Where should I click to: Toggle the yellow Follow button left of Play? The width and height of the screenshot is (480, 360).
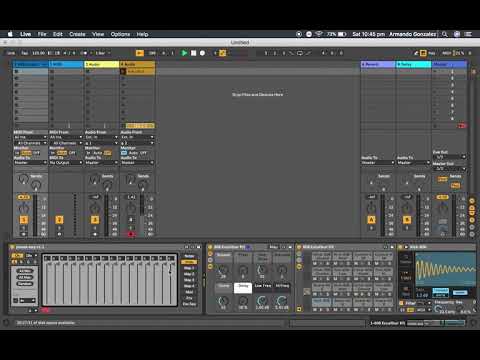tap(140, 53)
